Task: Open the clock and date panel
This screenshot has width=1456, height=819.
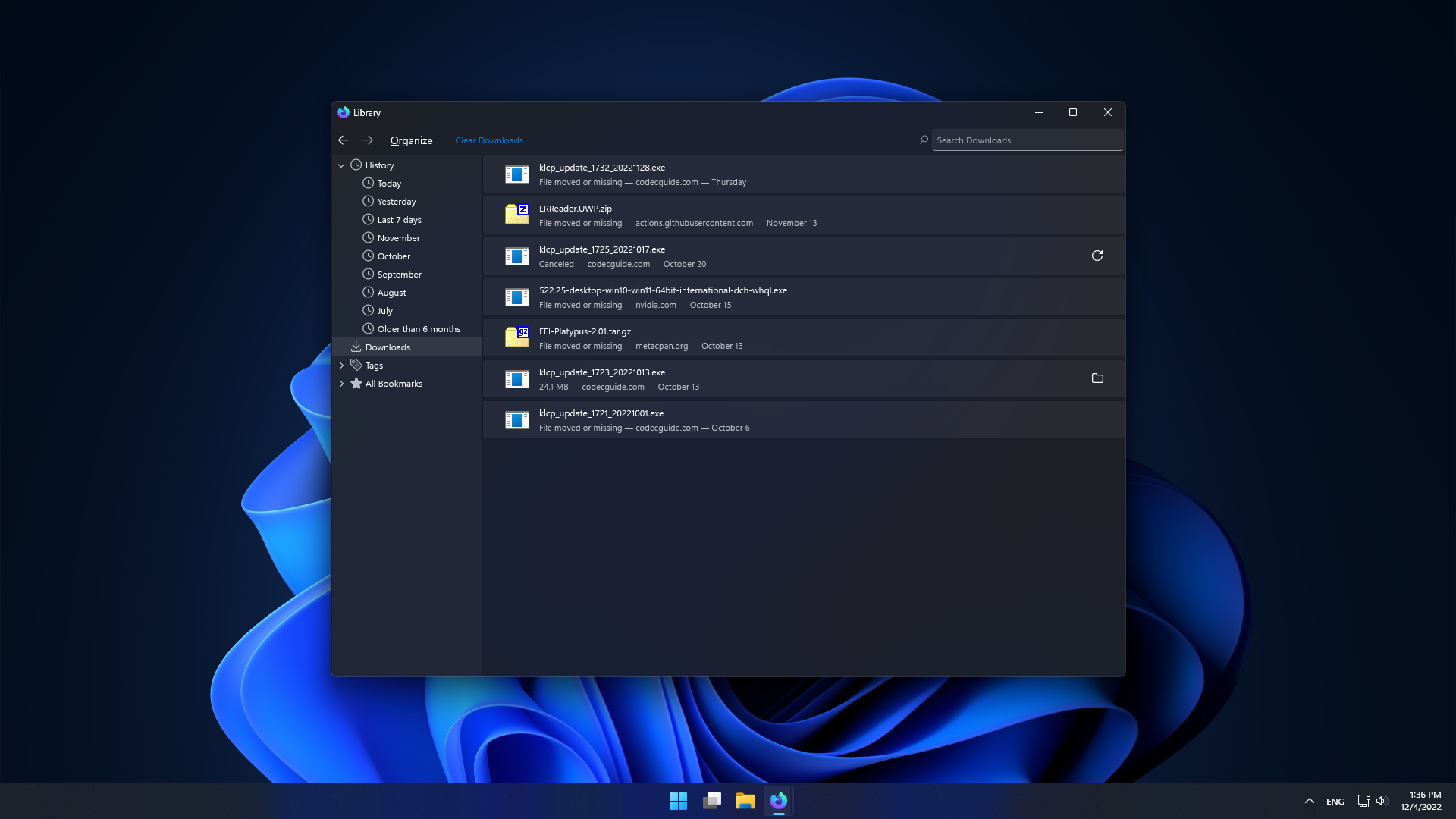Action: pos(1420,801)
